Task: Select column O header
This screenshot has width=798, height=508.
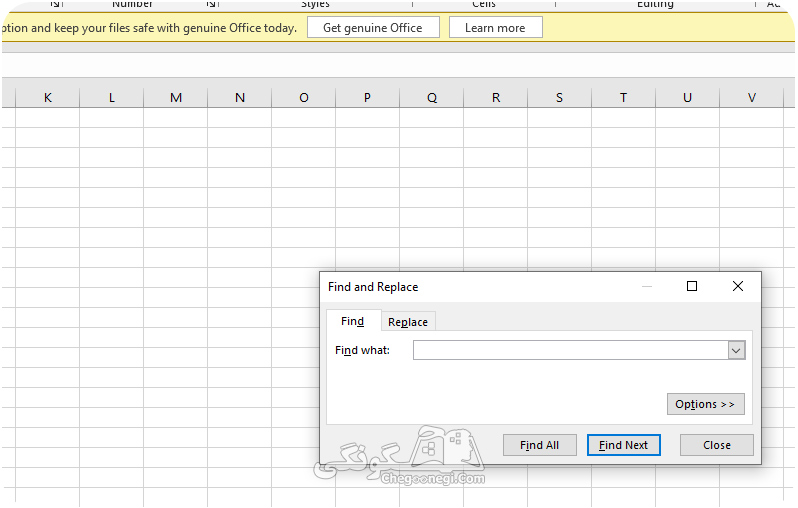Action: [x=304, y=97]
